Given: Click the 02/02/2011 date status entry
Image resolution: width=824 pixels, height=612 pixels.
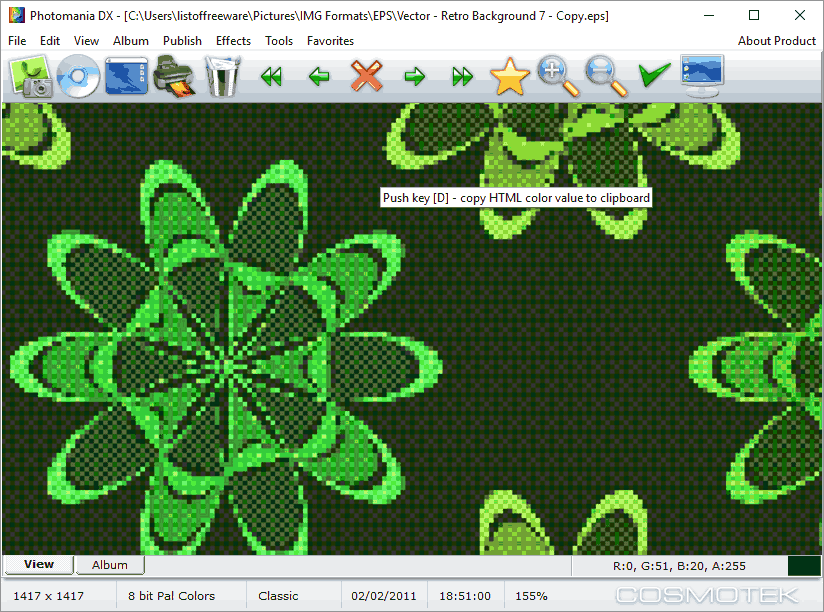Looking at the screenshot, I should tap(384, 596).
